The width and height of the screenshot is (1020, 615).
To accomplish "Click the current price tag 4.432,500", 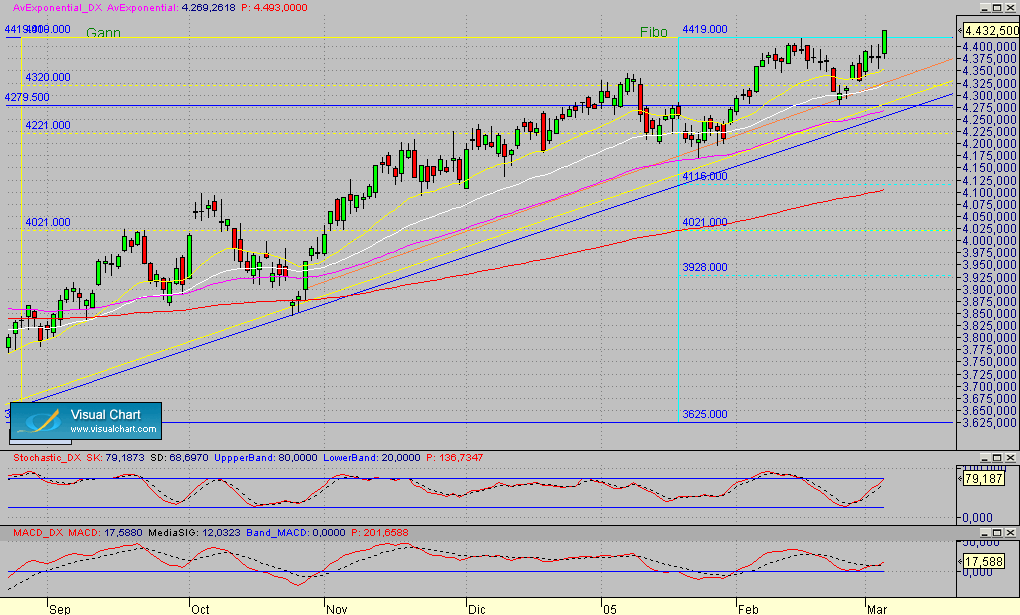I will pos(991,31).
